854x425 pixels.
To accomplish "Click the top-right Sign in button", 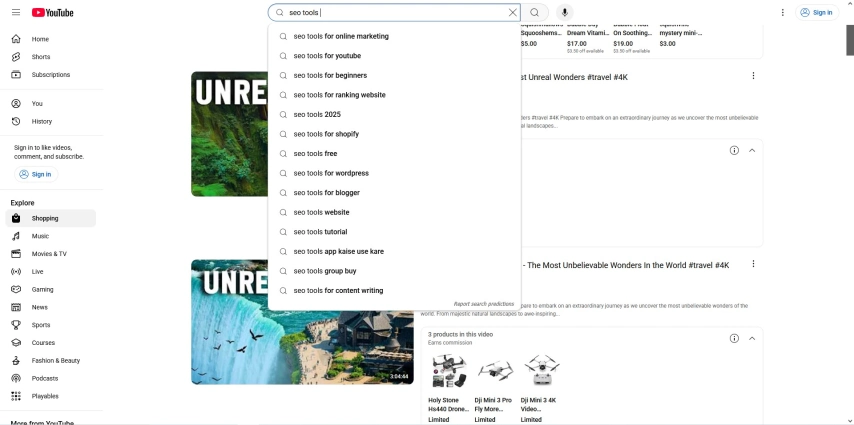I will click(x=817, y=12).
